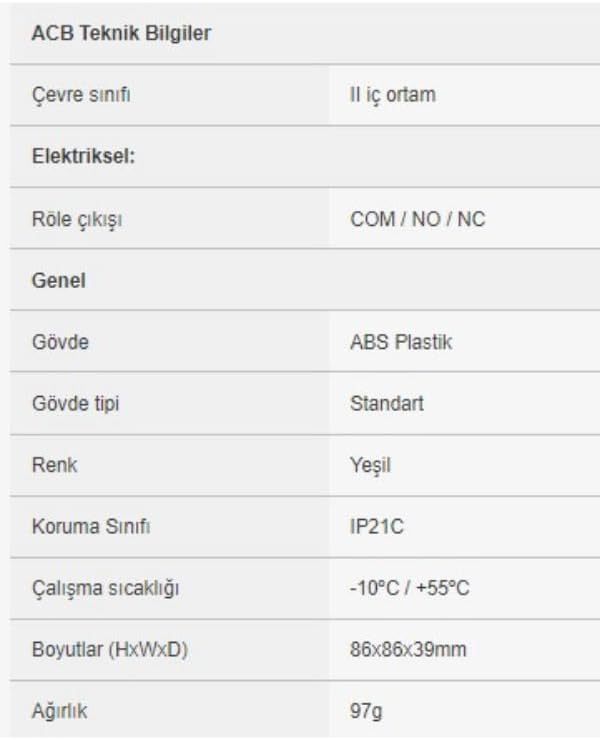600x740 pixels.
Task: Click the ACB Teknik Bilgiler header
Action: point(121,33)
